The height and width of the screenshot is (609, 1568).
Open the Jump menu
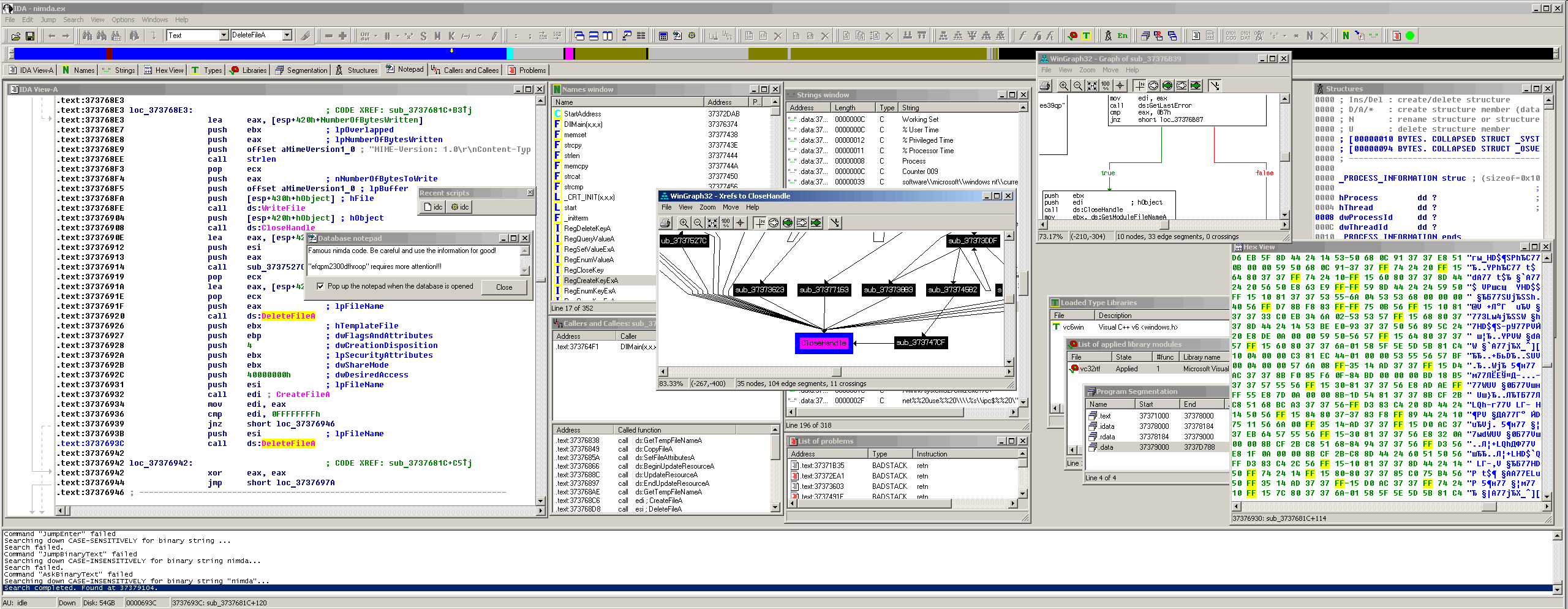(x=48, y=20)
